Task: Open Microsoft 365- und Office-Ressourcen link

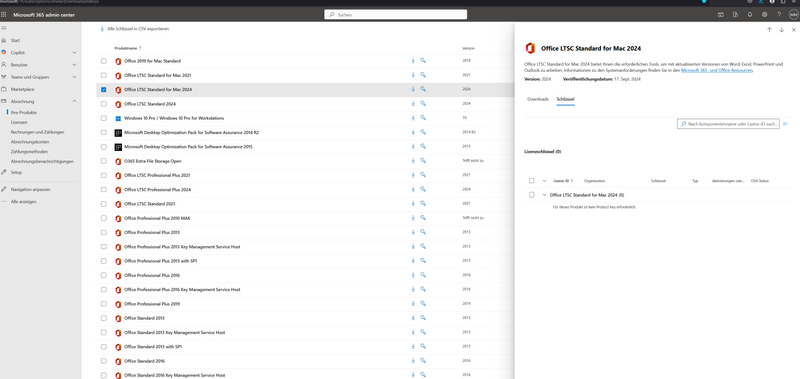Action: [717, 70]
